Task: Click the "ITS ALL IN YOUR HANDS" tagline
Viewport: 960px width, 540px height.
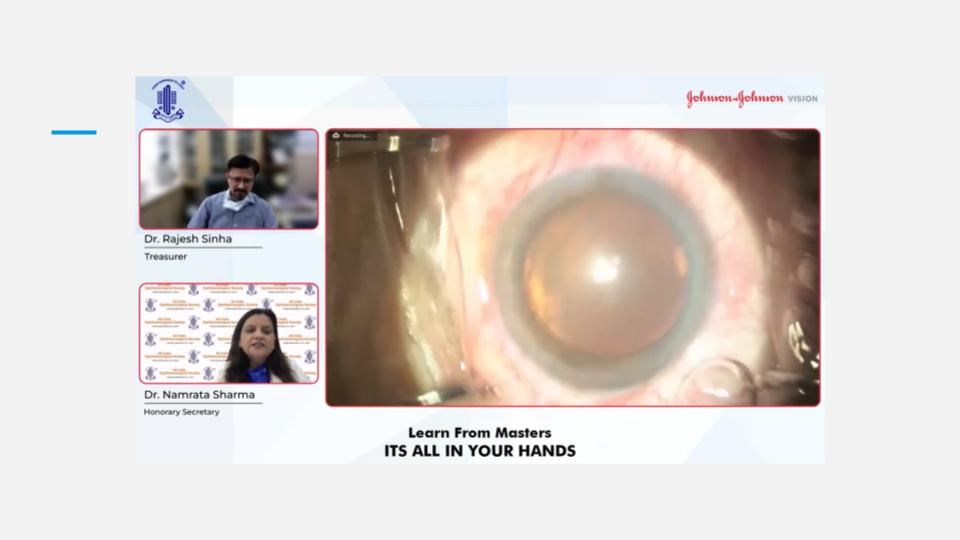Action: click(479, 451)
